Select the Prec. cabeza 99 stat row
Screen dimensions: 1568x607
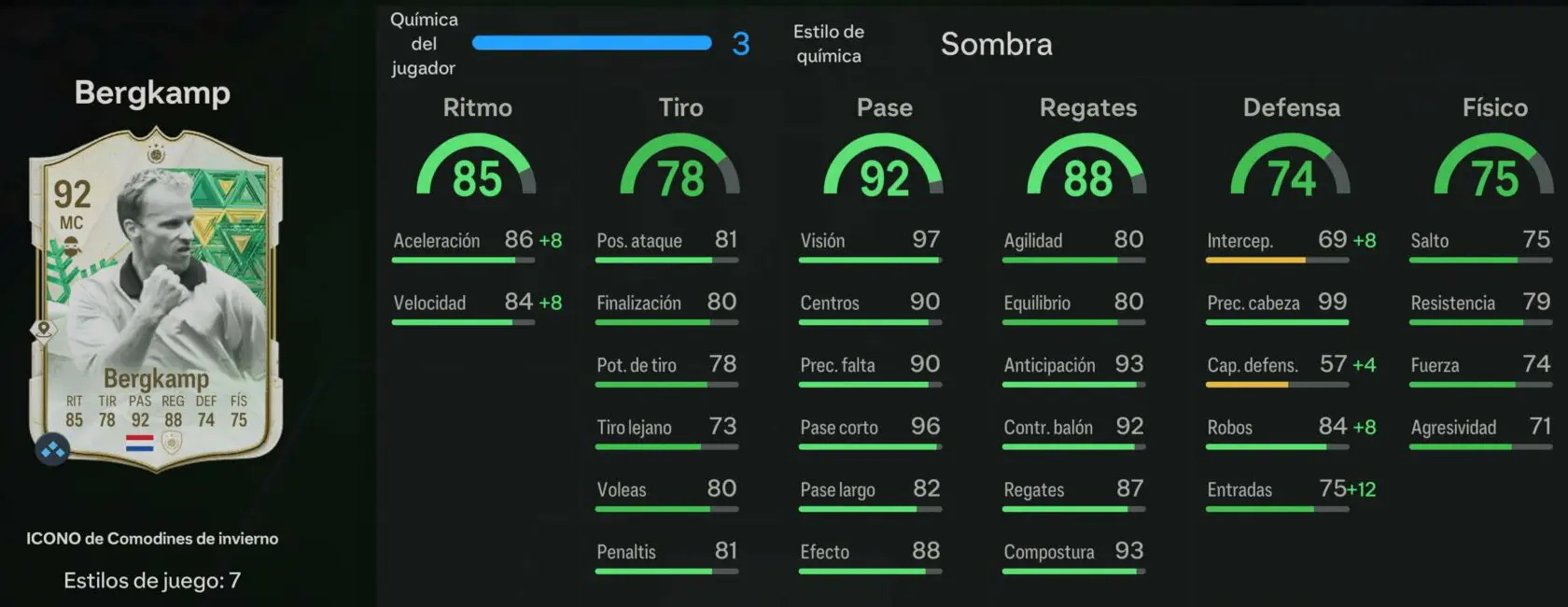click(x=1277, y=306)
